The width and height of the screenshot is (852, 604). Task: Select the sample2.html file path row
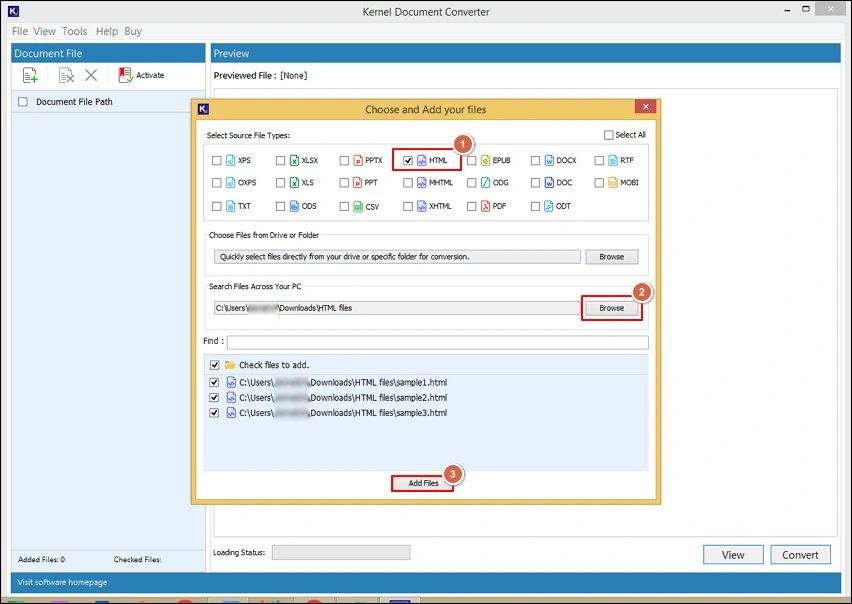point(343,398)
